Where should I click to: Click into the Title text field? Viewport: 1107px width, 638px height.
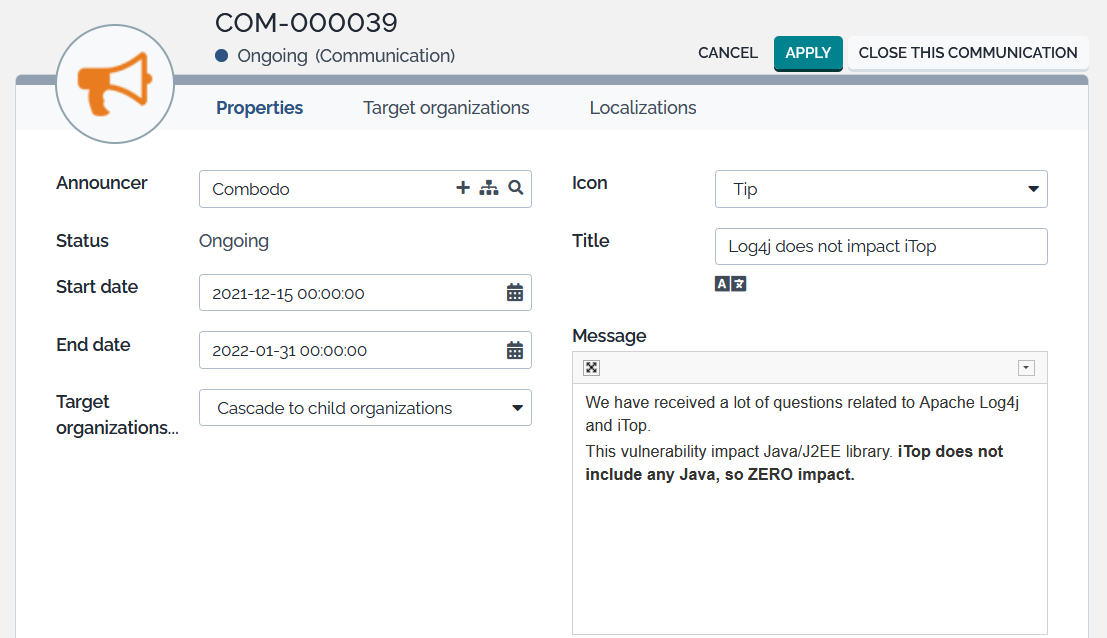(x=880, y=247)
